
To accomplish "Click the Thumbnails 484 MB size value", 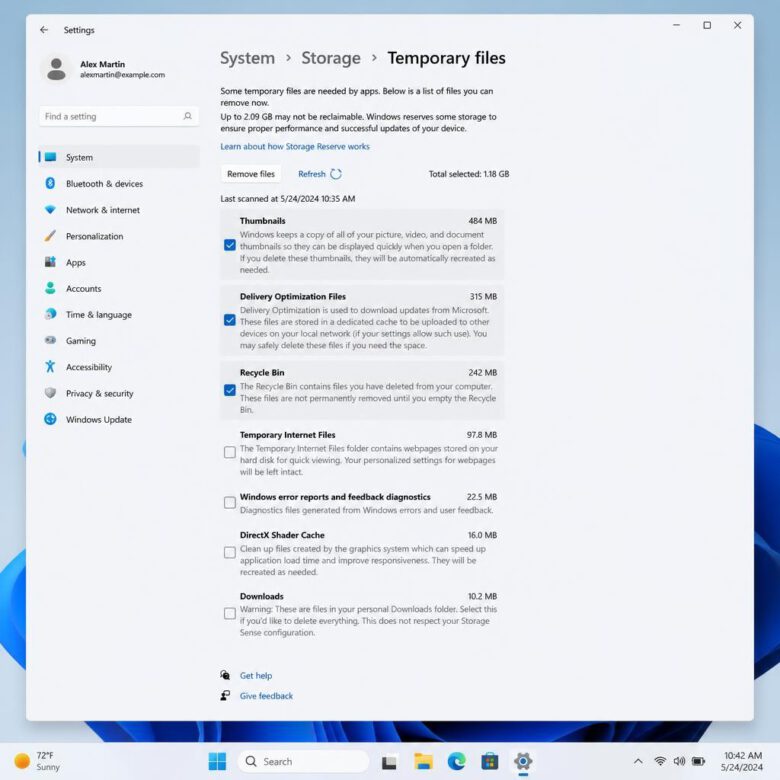I will (483, 220).
